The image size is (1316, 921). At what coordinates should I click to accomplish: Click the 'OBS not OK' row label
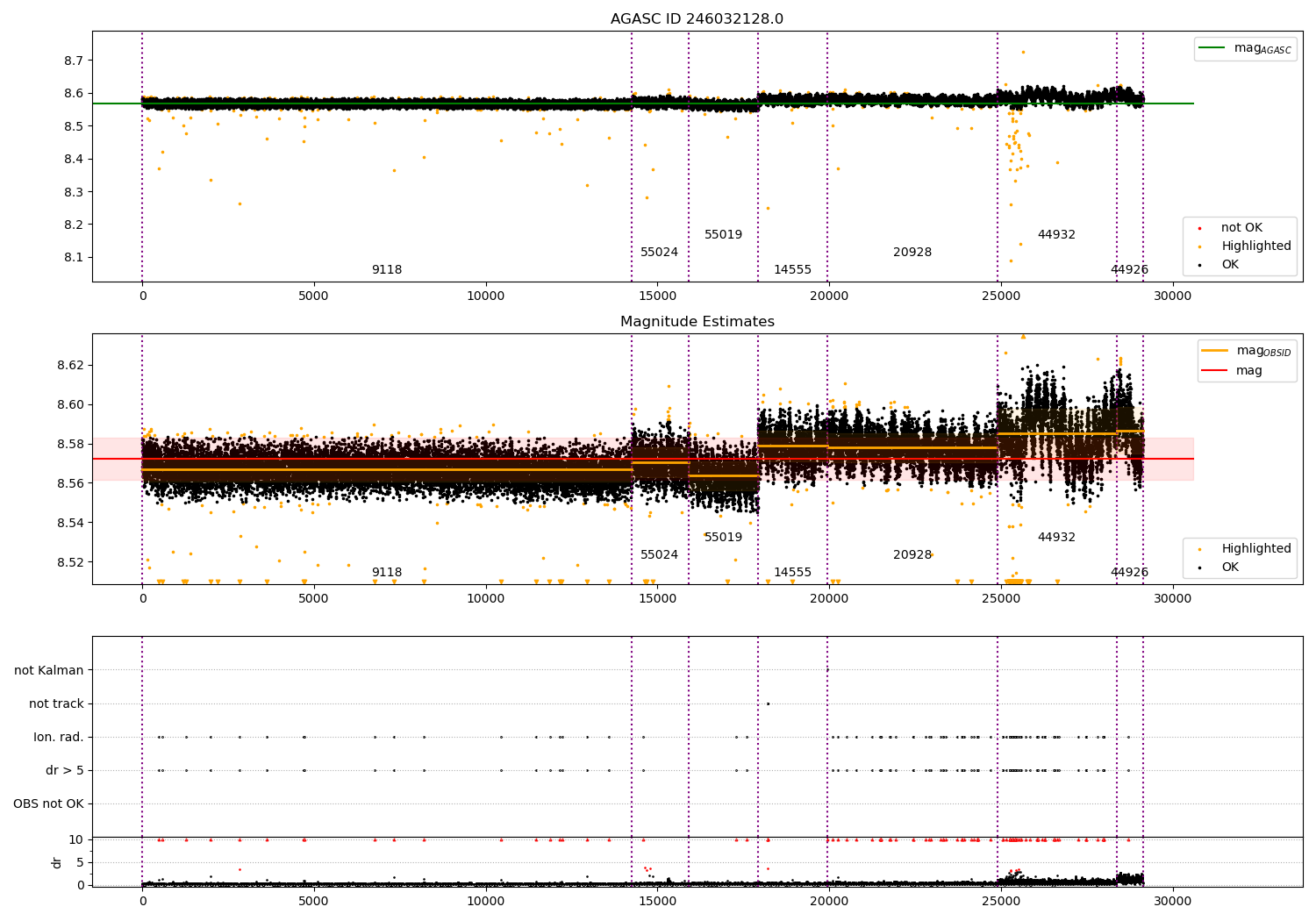click(x=48, y=804)
